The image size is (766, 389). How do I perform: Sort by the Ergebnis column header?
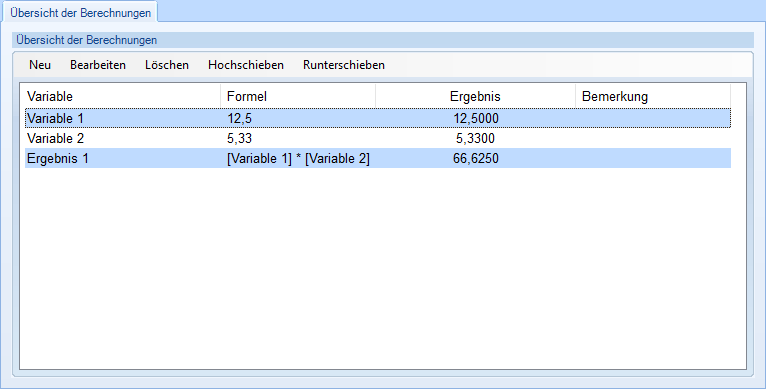coord(475,96)
